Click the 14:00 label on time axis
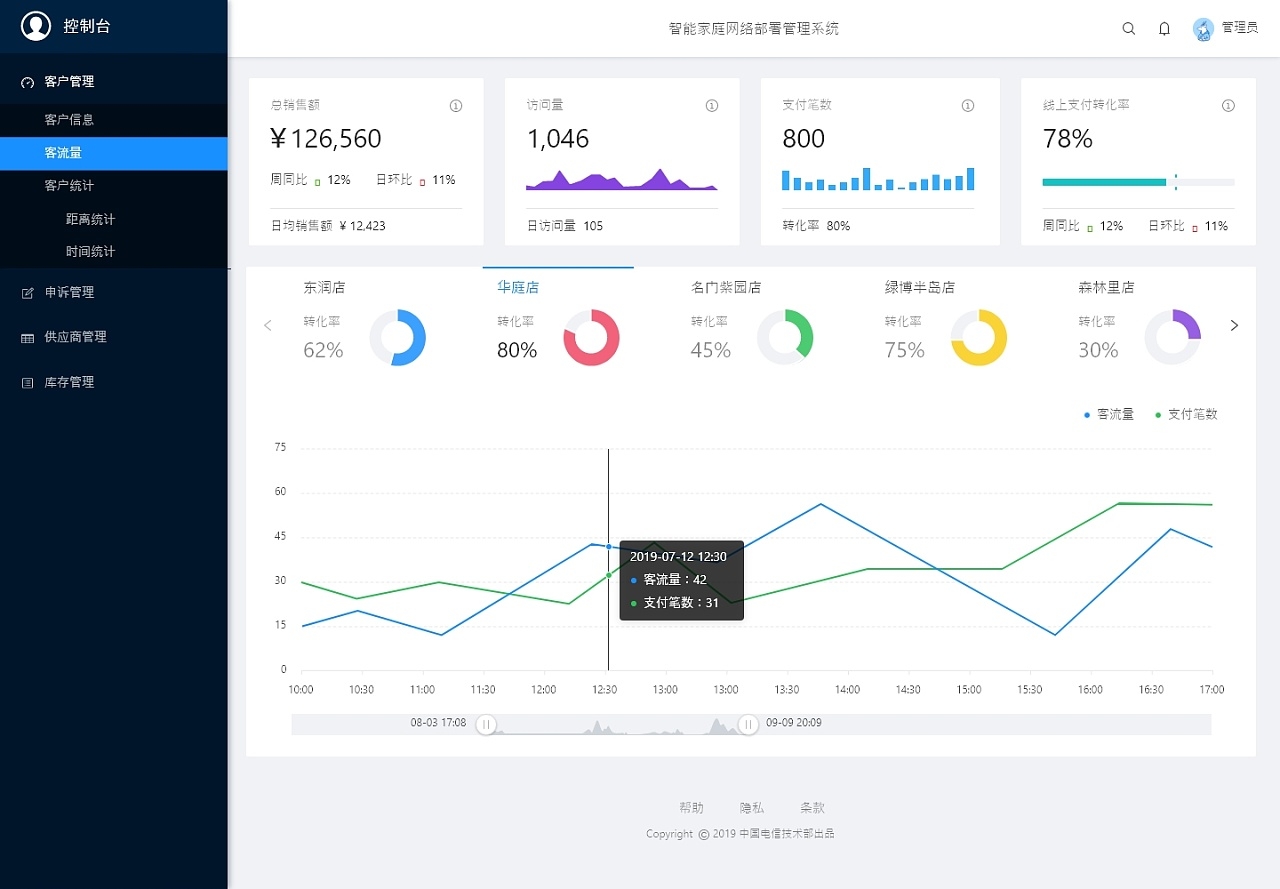Viewport: 1280px width, 889px height. [847, 690]
